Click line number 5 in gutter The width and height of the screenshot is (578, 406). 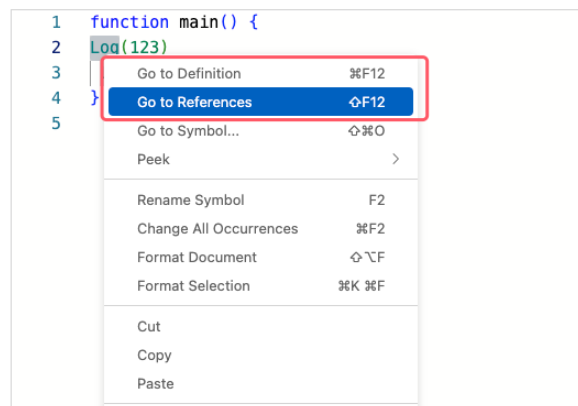56,123
